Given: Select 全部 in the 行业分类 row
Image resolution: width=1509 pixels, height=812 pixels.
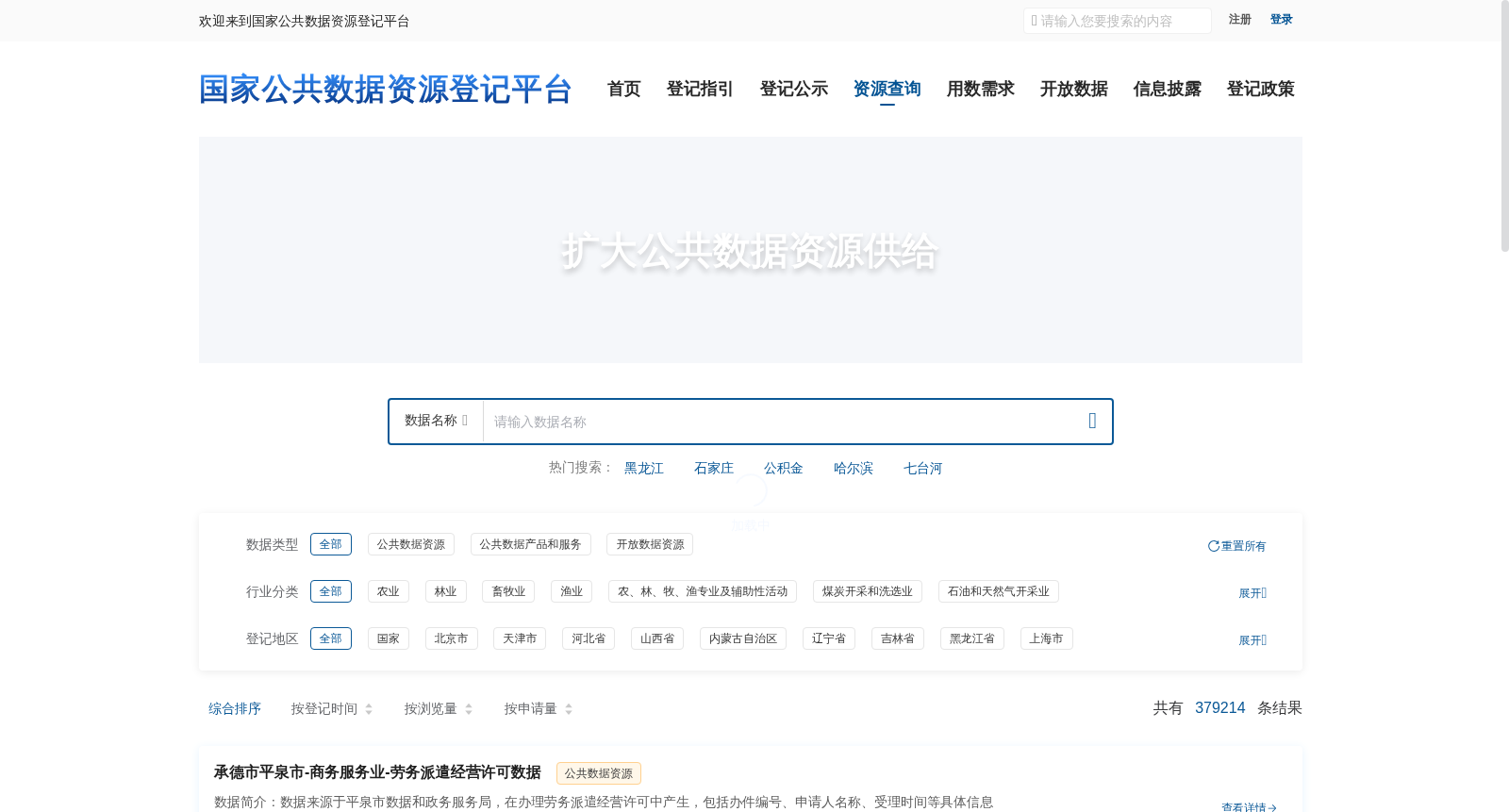Looking at the screenshot, I should [x=331, y=591].
